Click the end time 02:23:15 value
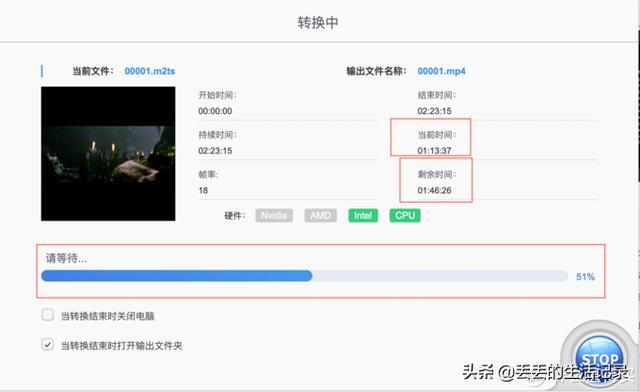Screen dimensions: 640x392 (x=434, y=111)
